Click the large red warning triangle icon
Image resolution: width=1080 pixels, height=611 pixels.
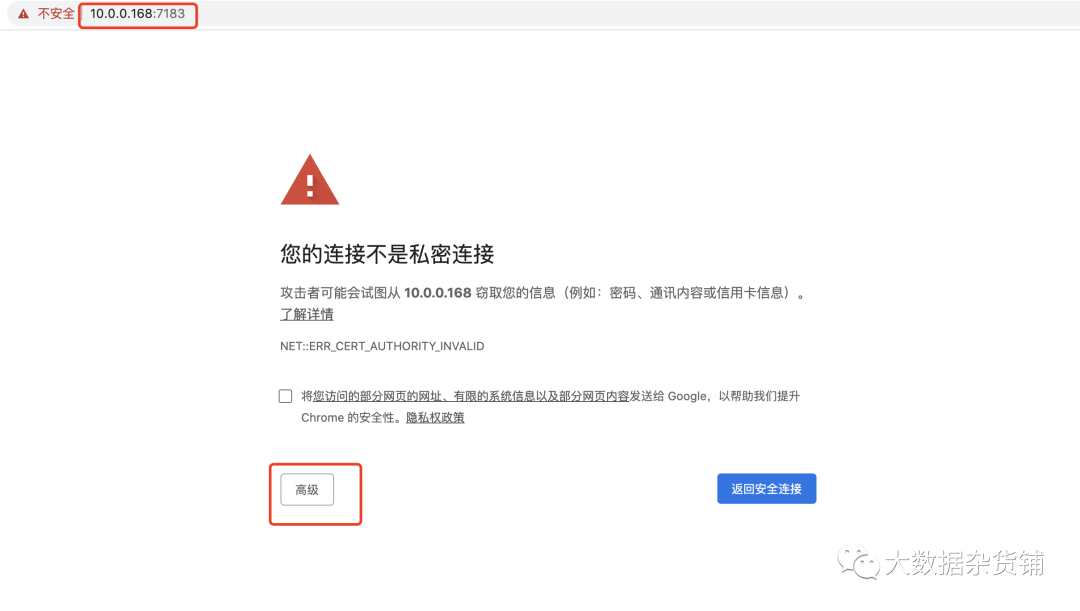click(310, 180)
